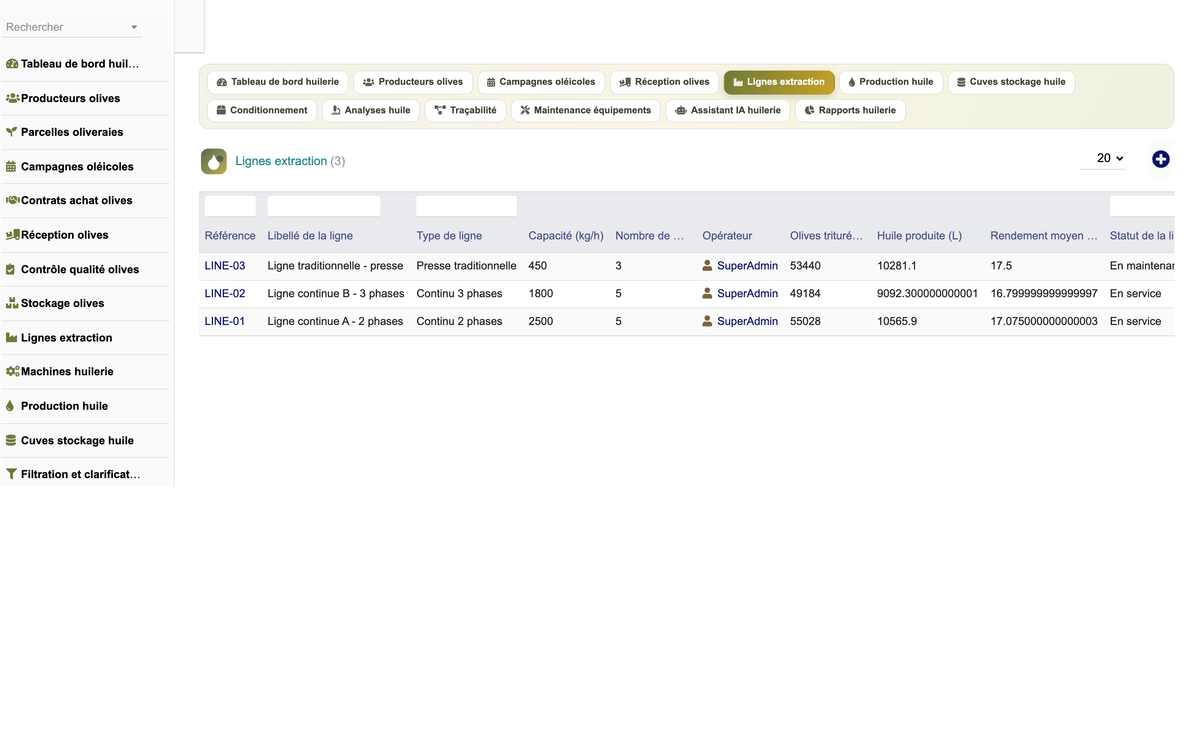Image resolution: width=1200 pixels, height=743 pixels.
Task: Change rows per page dropdown showing 20
Action: coord(1103,158)
